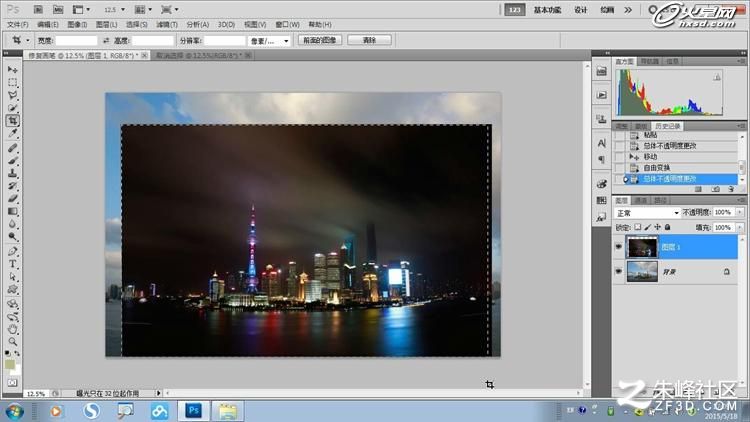The height and width of the screenshot is (422, 750).
Task: Select the Type tool
Action: click(12, 264)
